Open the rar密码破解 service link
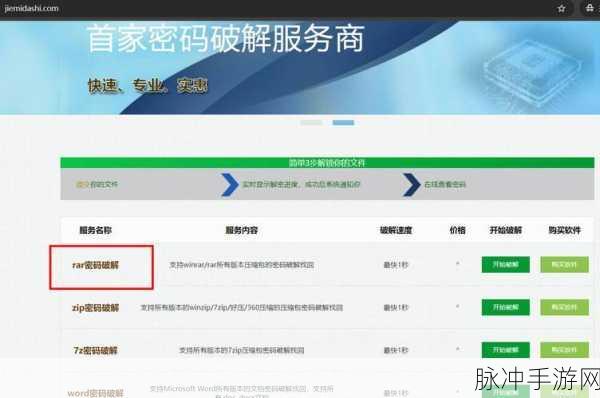This screenshot has height=398, width=600. click(x=96, y=265)
